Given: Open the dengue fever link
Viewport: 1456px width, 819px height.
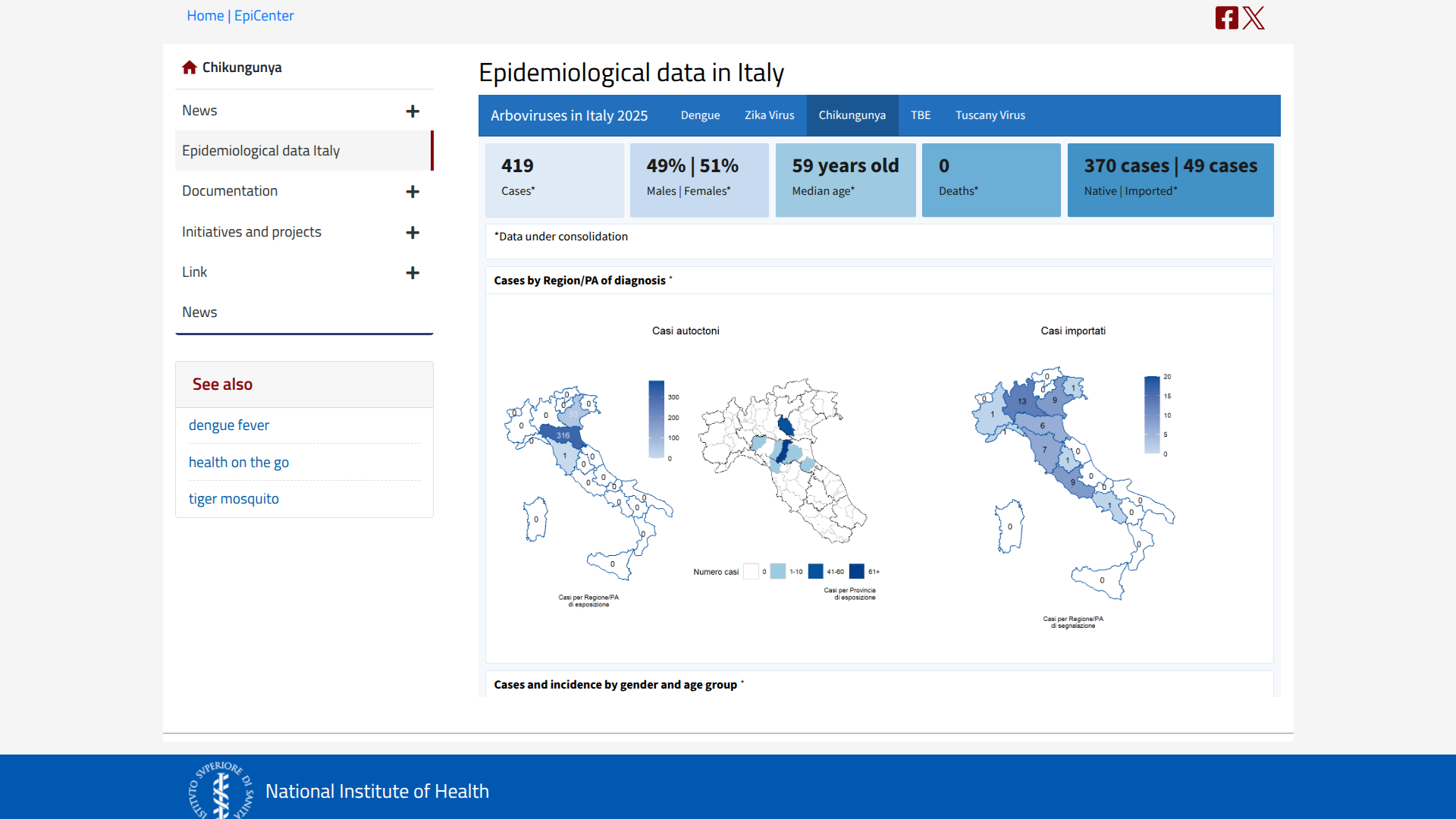Looking at the screenshot, I should [x=229, y=425].
